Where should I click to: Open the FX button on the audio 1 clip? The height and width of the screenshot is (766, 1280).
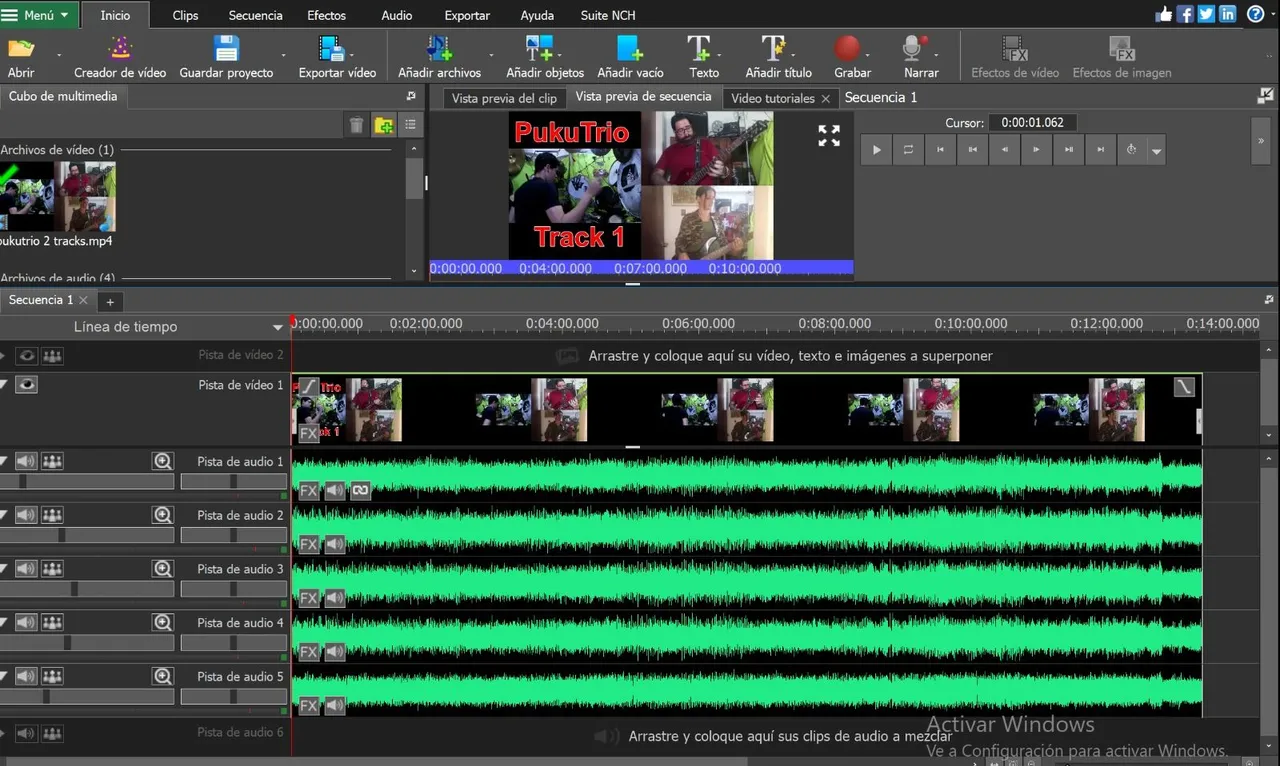309,490
